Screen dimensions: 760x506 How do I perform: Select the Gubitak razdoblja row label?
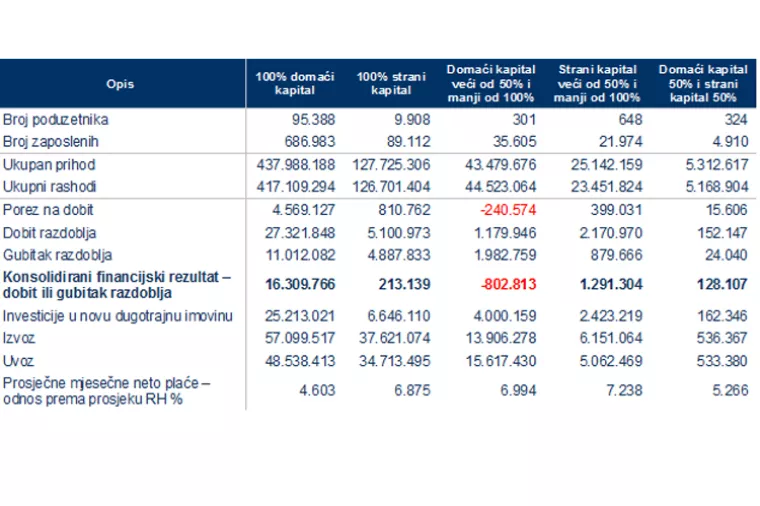pos(57,255)
